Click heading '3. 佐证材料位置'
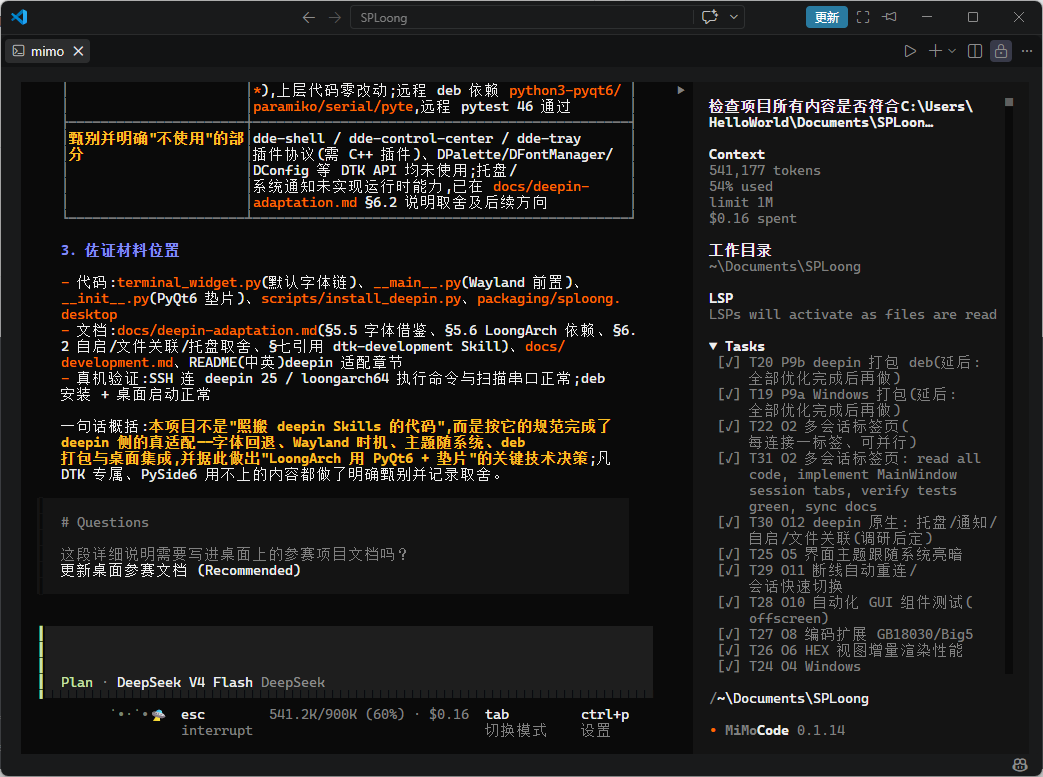 pyautogui.click(x=120, y=250)
